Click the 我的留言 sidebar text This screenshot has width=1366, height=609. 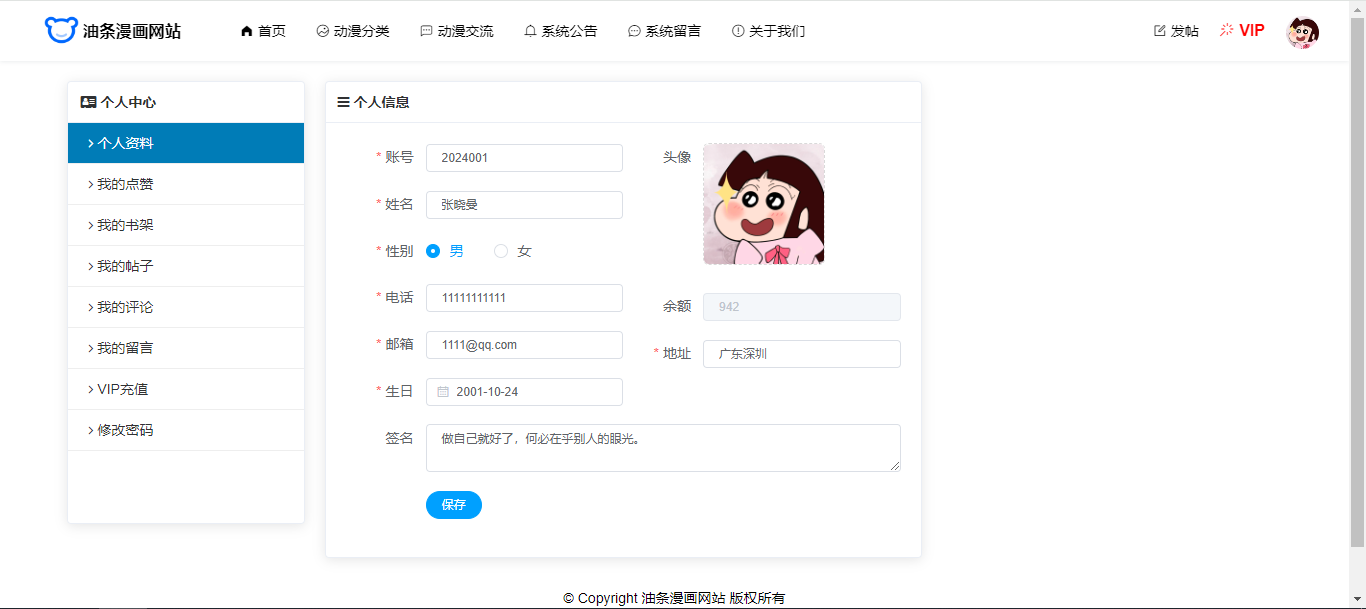[125, 348]
